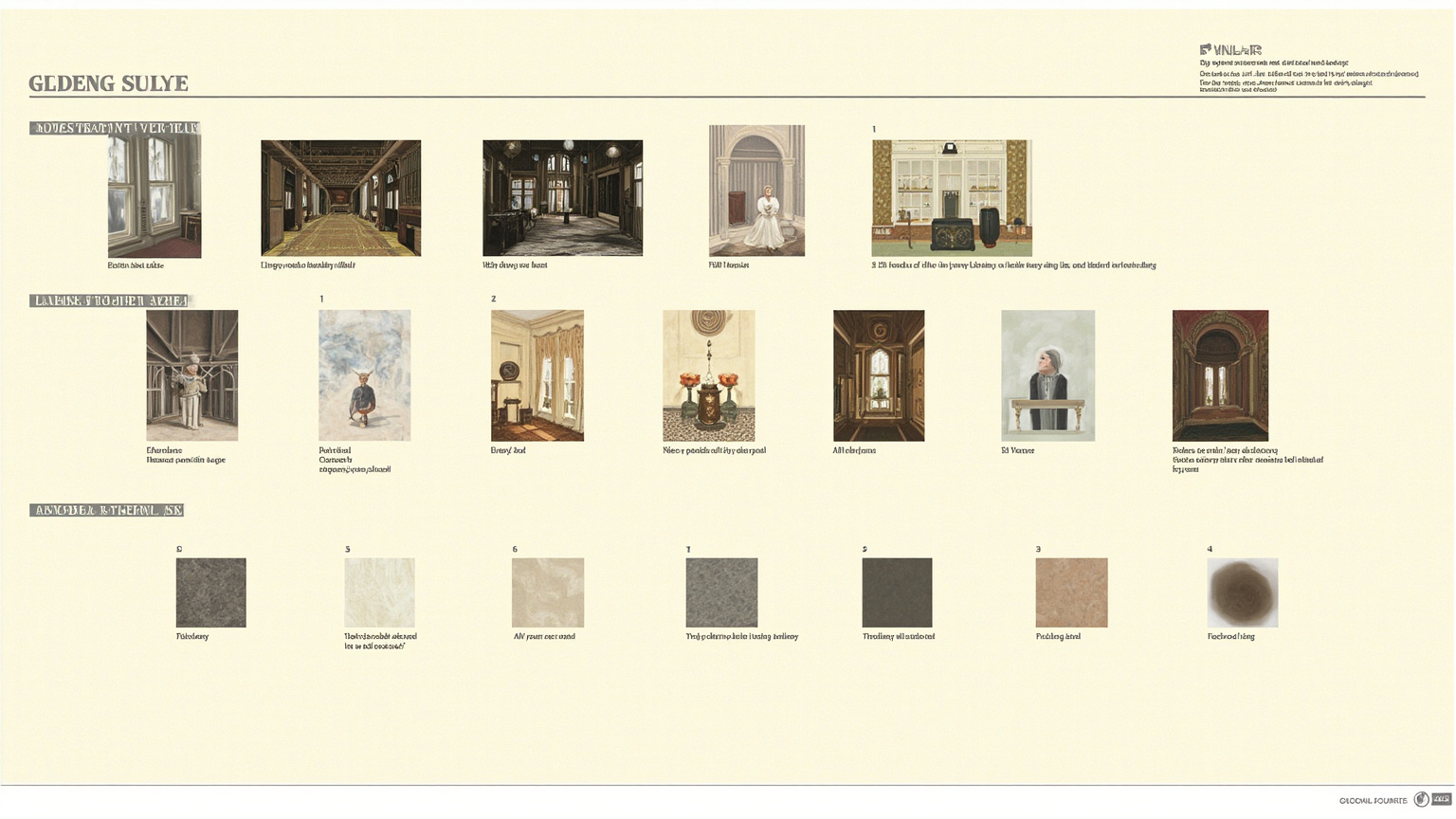
Task: Open the tall window interior thumbnail
Action: [x=155, y=195]
